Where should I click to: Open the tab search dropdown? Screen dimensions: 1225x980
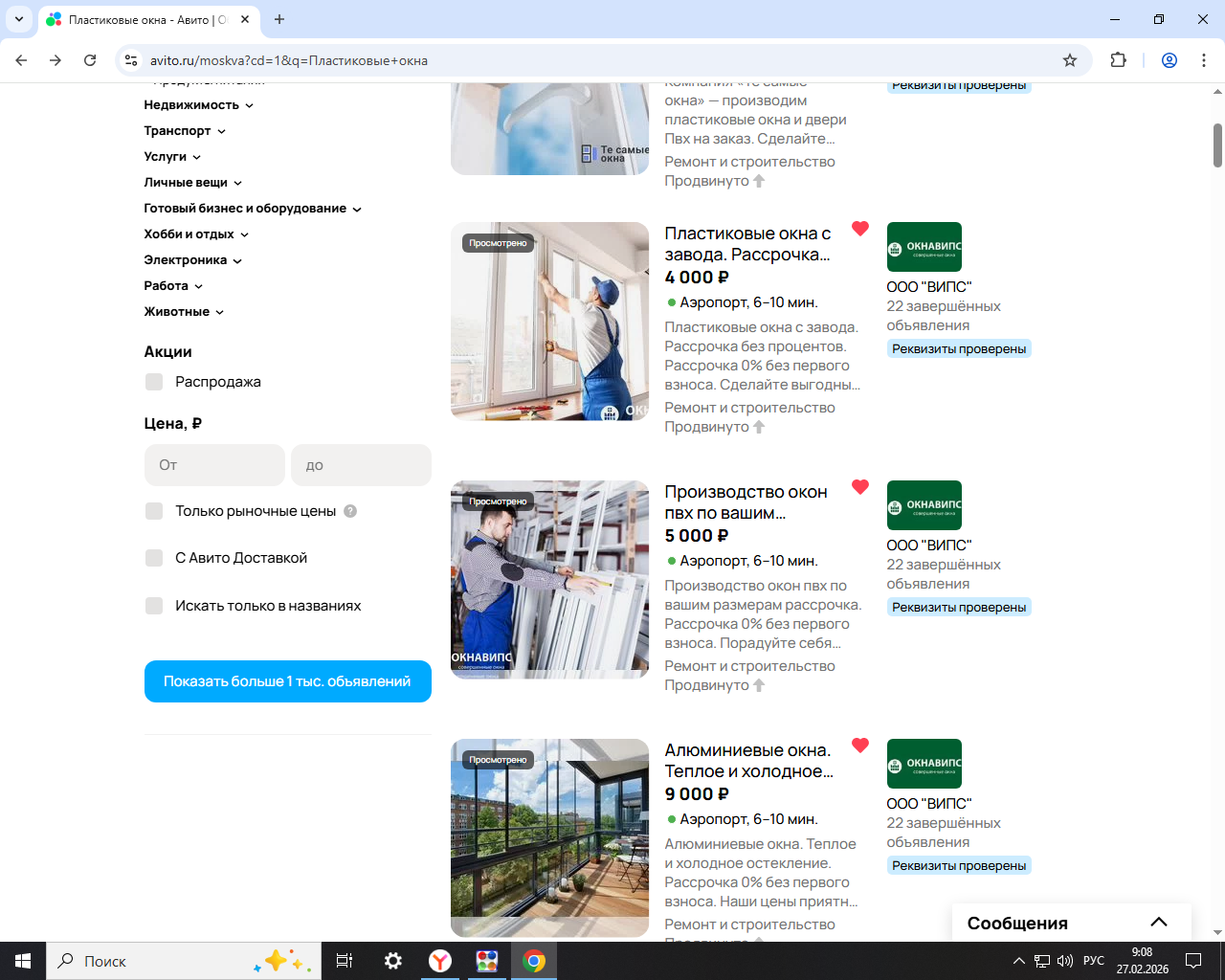tap(19, 19)
